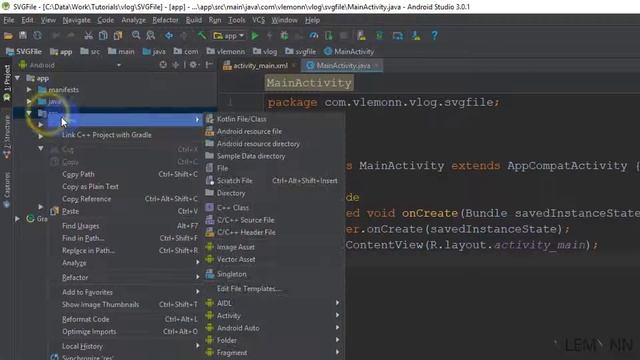Choose Link C++ Project with Gradle
The width and height of the screenshot is (640, 360).
tap(107, 135)
